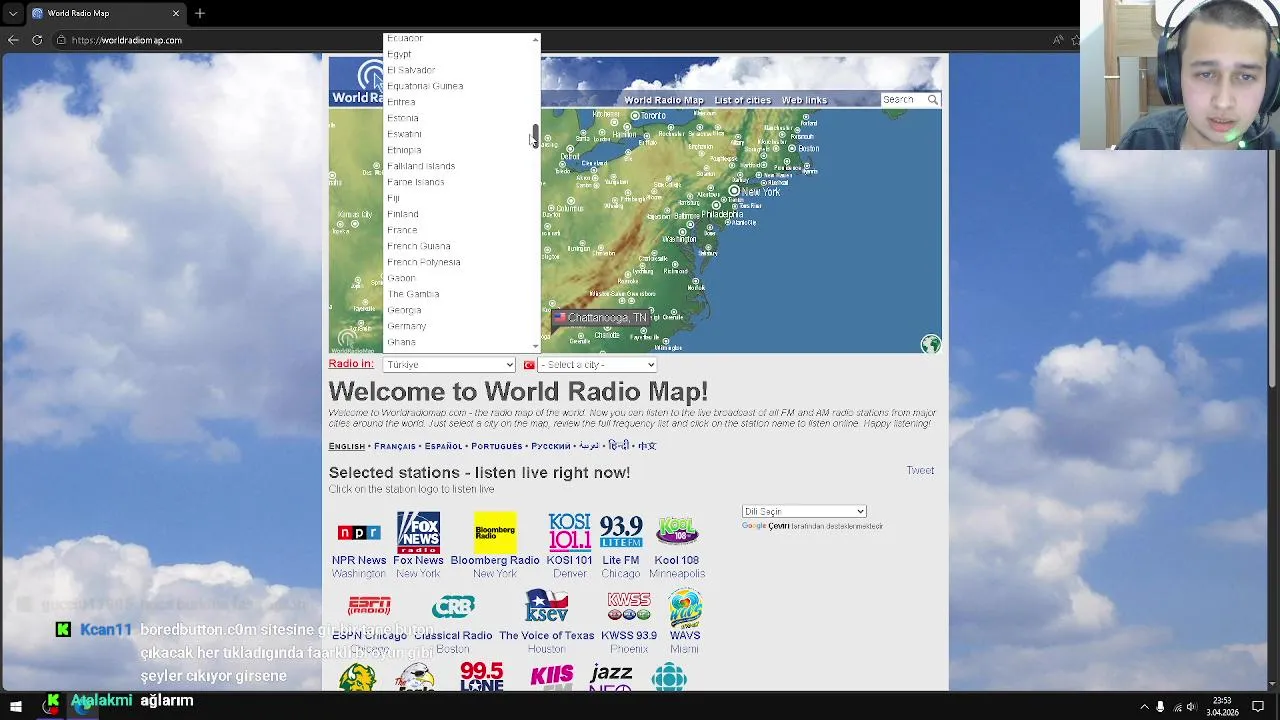Open the 99.5 Lone station logo
This screenshot has height=720, width=1280.
(x=482, y=677)
